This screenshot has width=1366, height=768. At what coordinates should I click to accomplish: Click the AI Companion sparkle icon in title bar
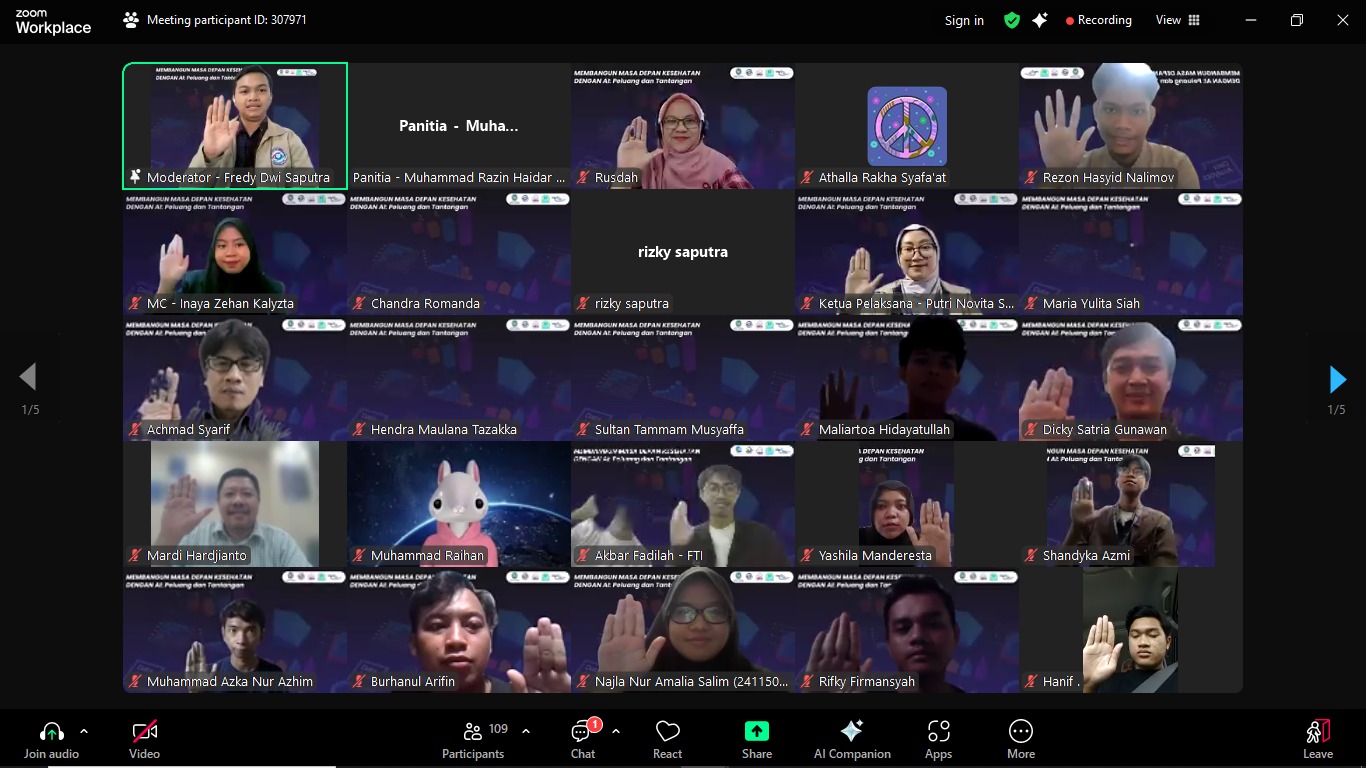click(x=1040, y=20)
